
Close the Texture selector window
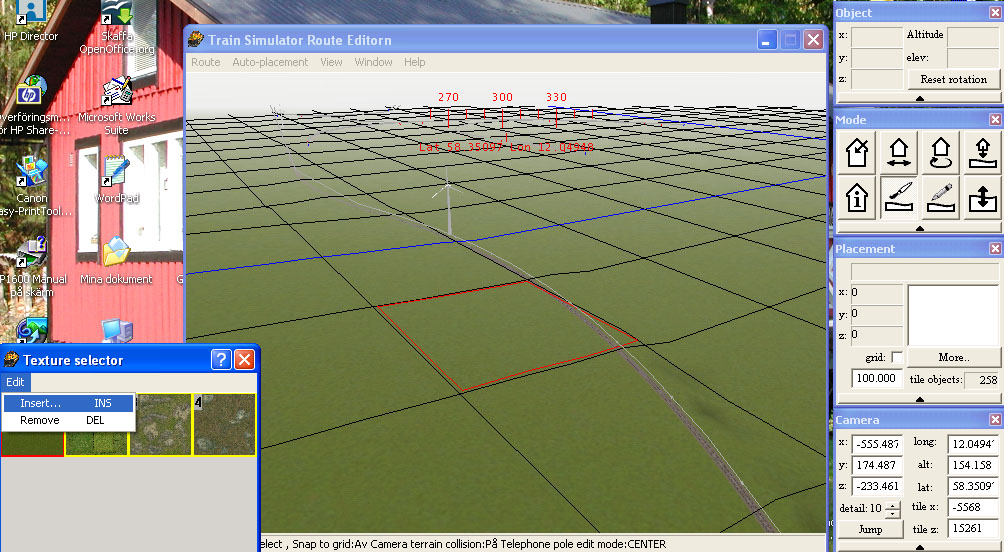tap(245, 360)
